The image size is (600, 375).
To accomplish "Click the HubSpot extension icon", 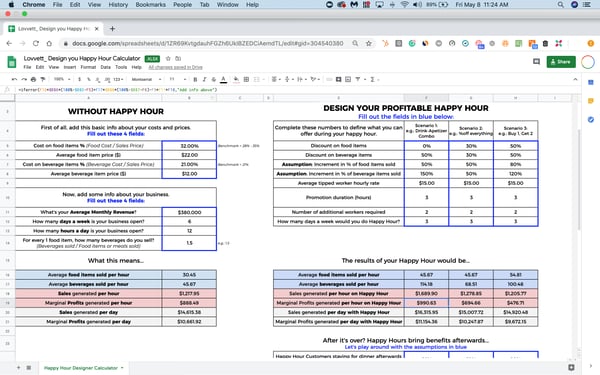I will click(385, 44).
